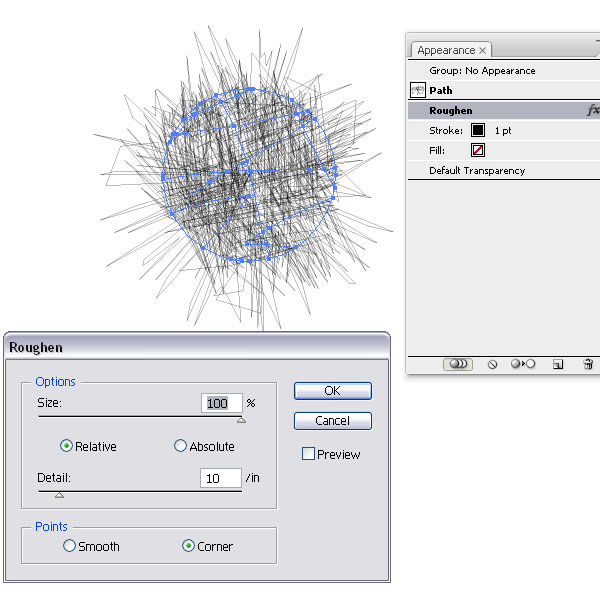Choose Corner points option
This screenshot has width=600, height=600.
pyautogui.click(x=188, y=546)
